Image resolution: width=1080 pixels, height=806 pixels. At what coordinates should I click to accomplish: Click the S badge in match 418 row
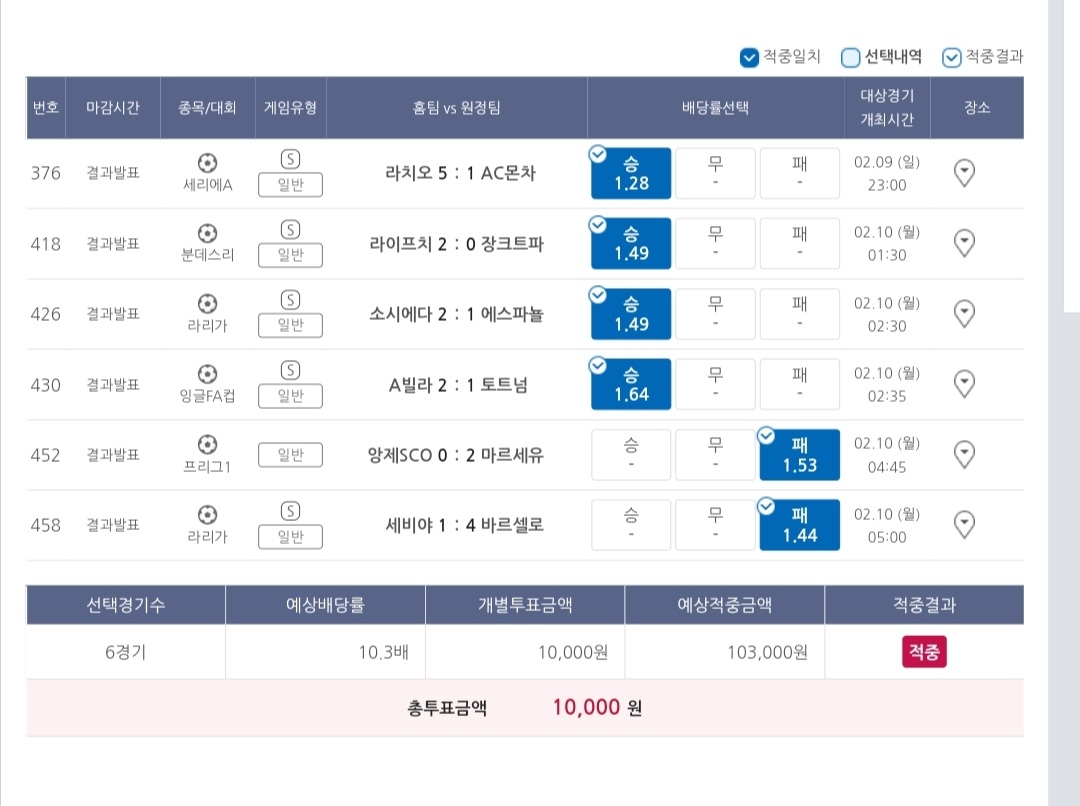point(291,229)
